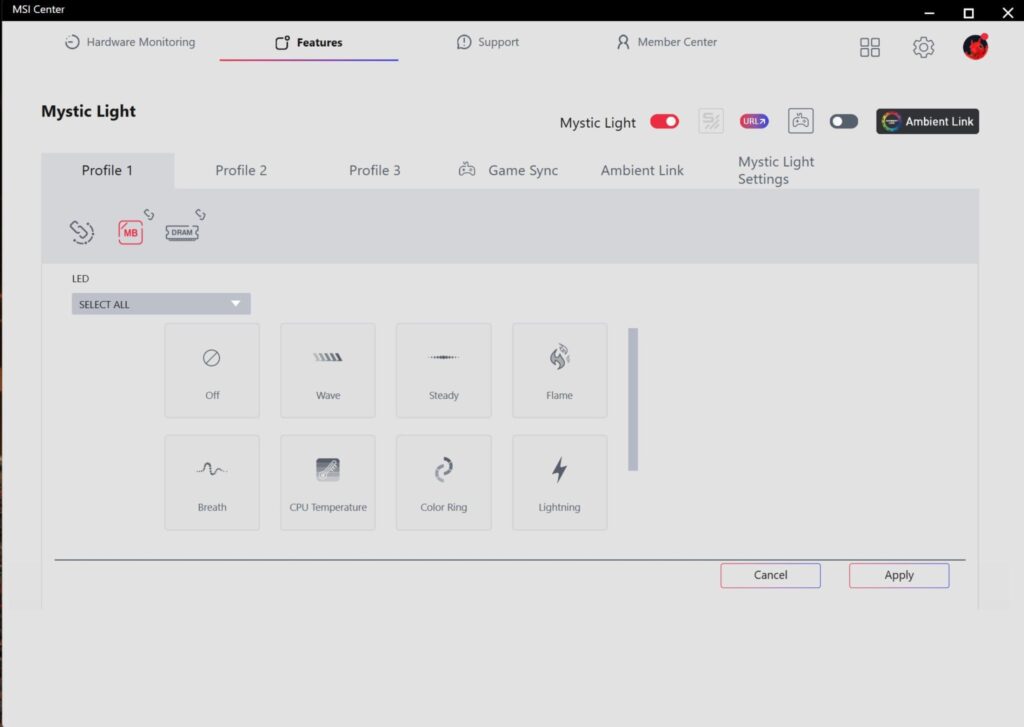
Task: Maximize the MSI Center window
Action: click(968, 12)
